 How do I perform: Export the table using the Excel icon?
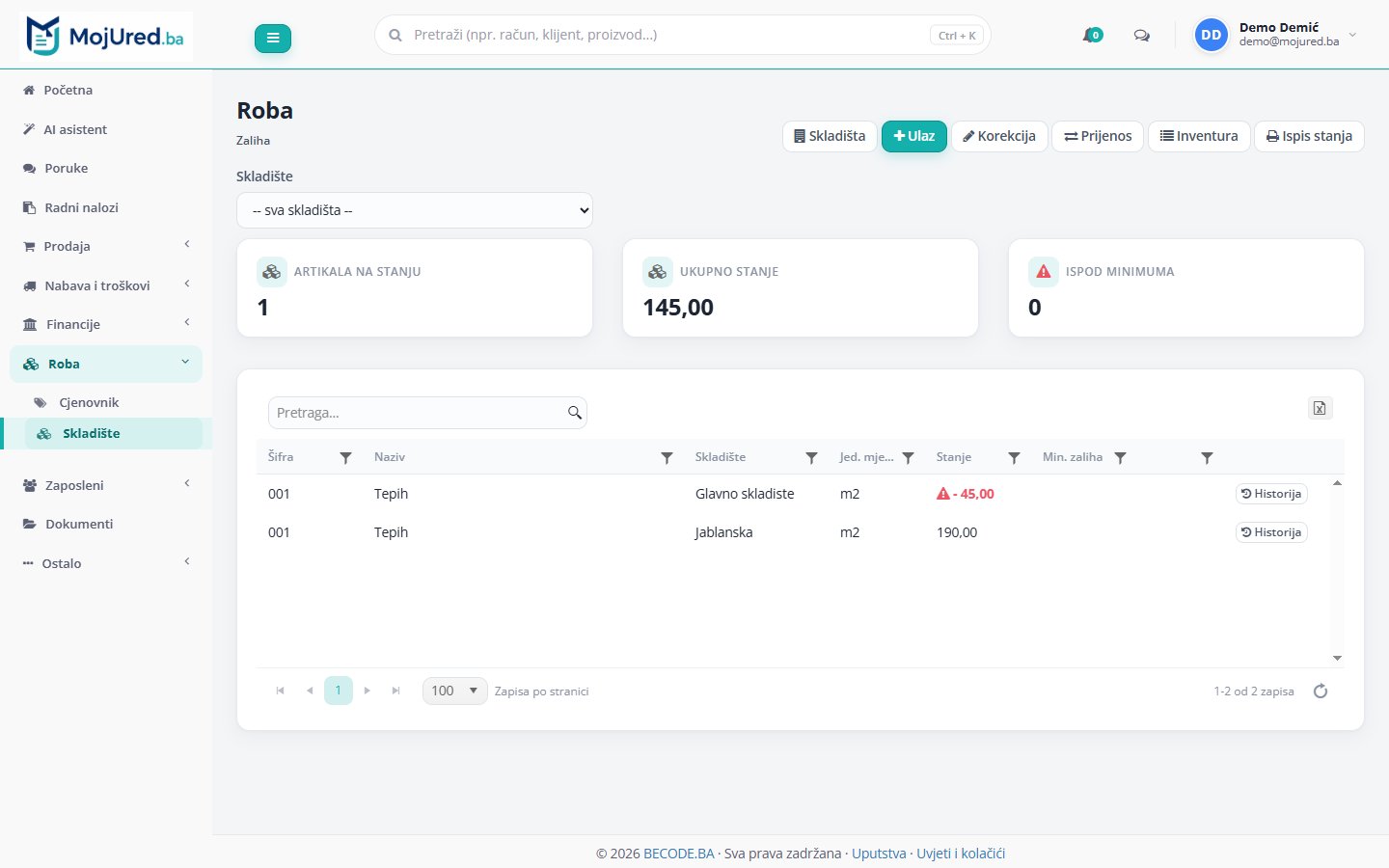tap(1320, 408)
